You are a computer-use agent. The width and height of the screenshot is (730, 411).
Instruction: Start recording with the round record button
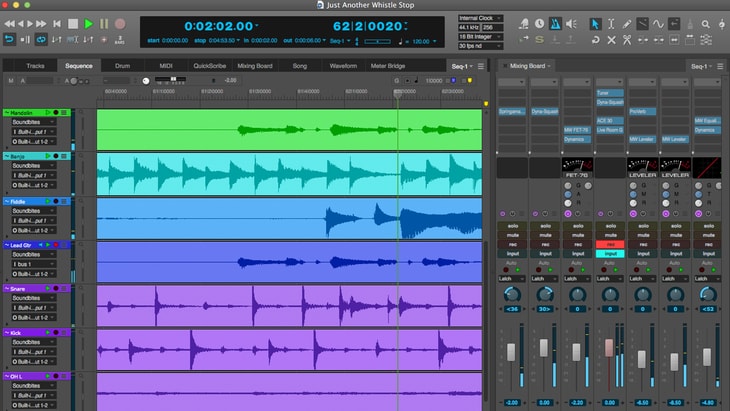120,24
